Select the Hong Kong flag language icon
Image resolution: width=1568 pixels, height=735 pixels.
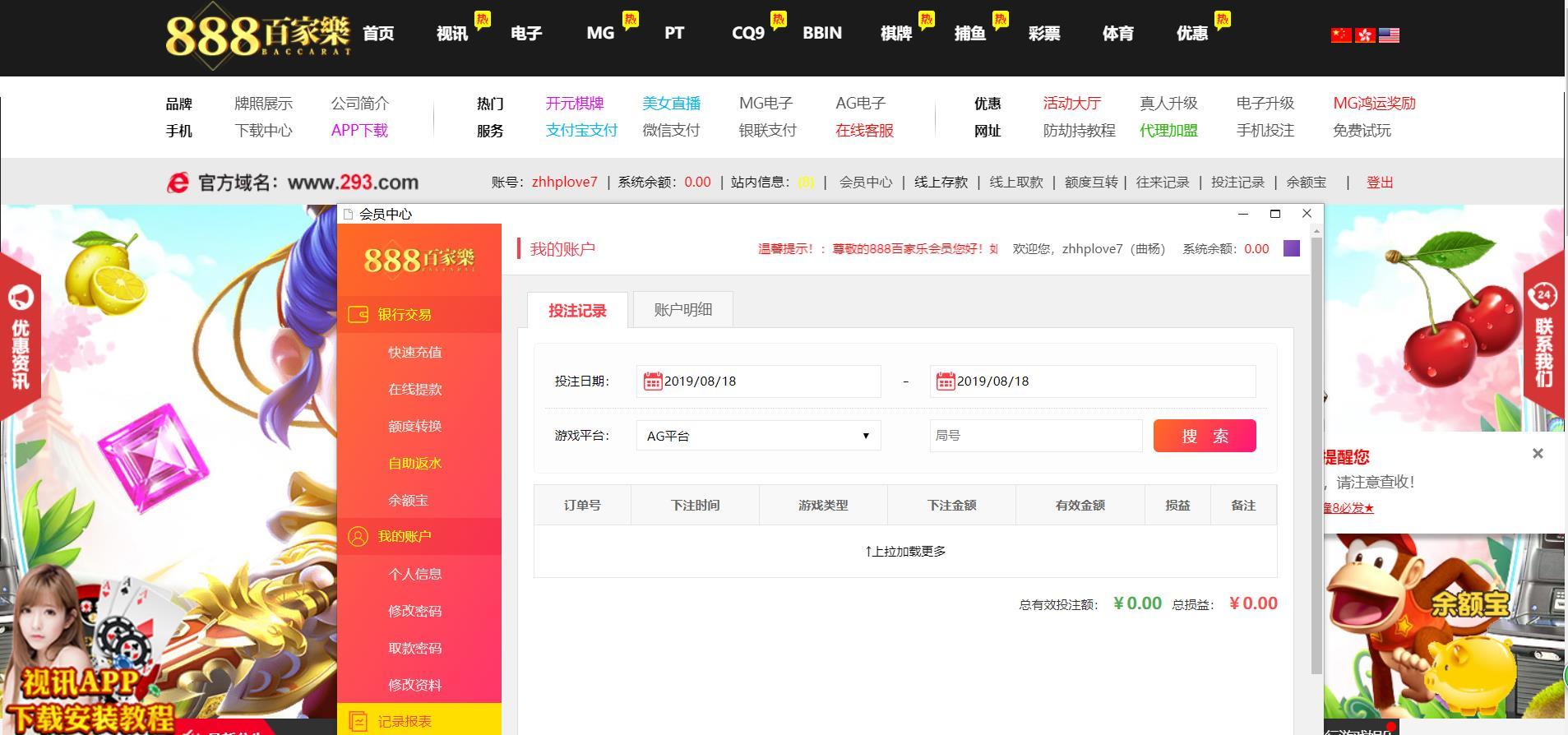pyautogui.click(x=1365, y=35)
